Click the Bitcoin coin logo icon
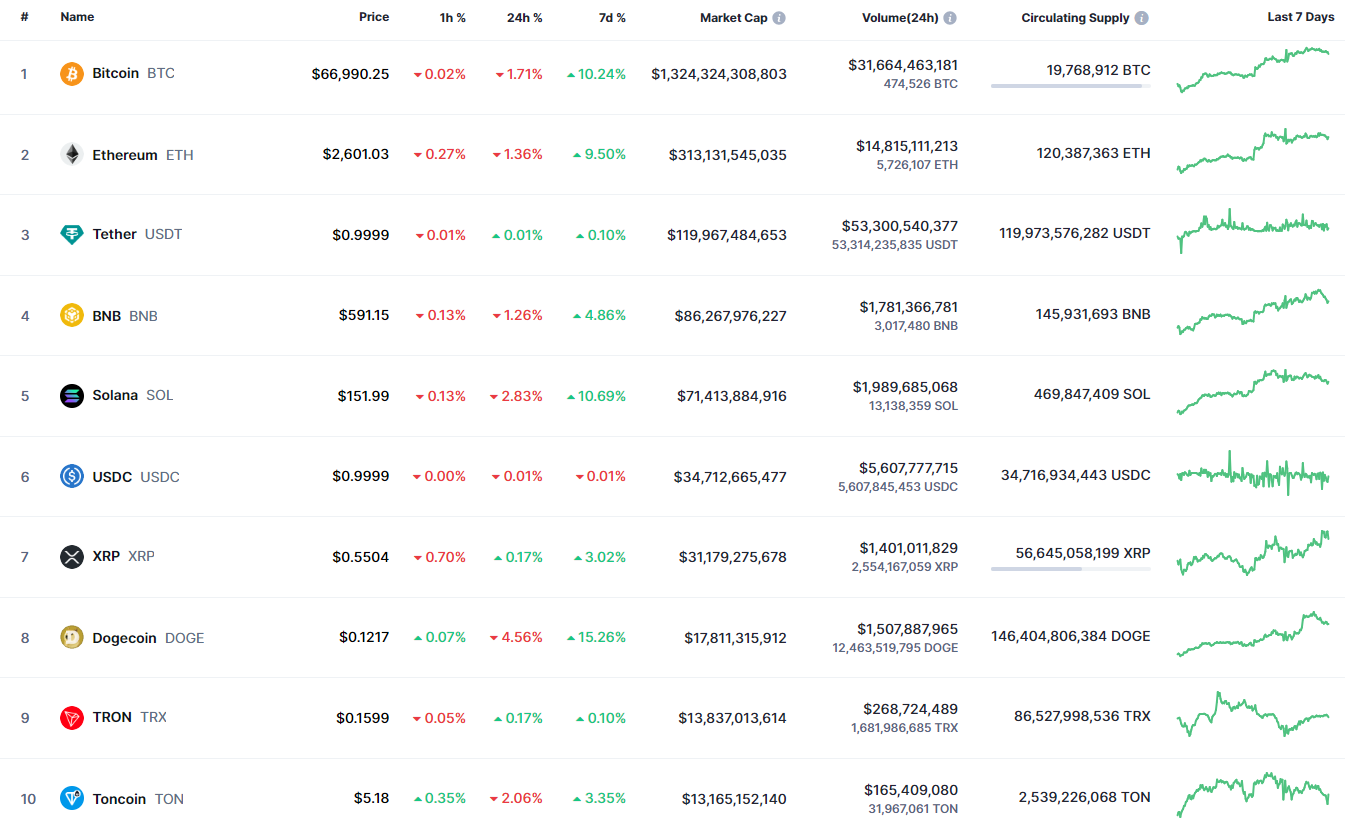 (72, 74)
